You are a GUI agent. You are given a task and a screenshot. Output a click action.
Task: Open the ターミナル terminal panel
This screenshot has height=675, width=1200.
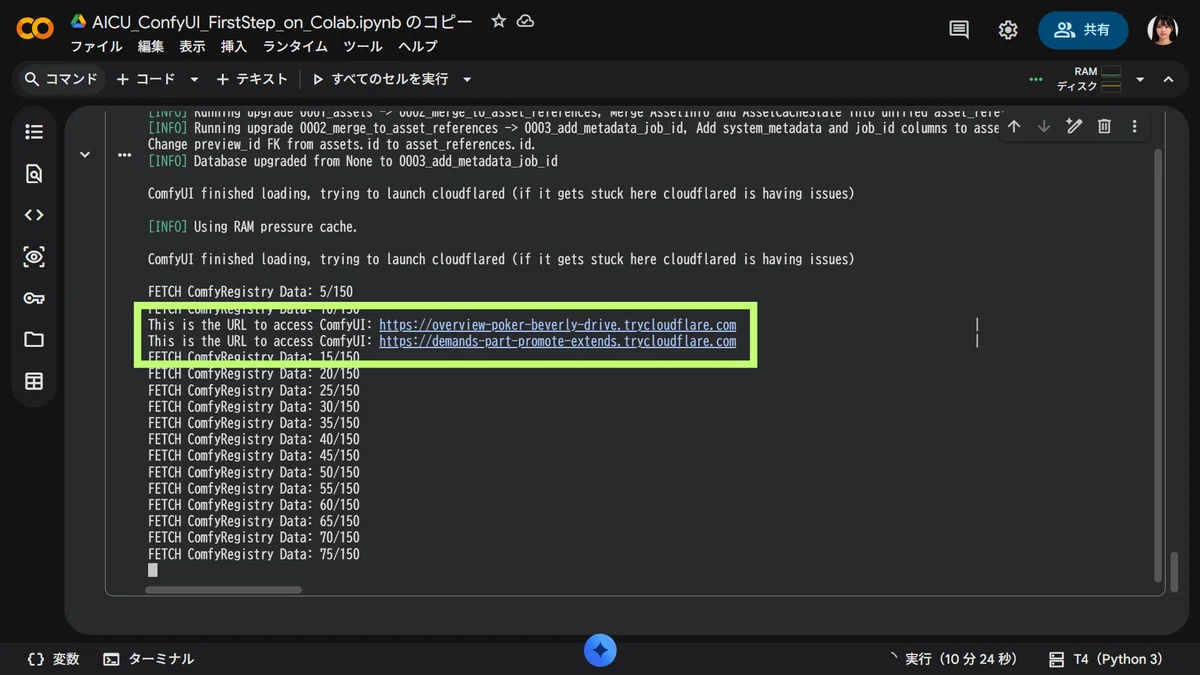149,659
